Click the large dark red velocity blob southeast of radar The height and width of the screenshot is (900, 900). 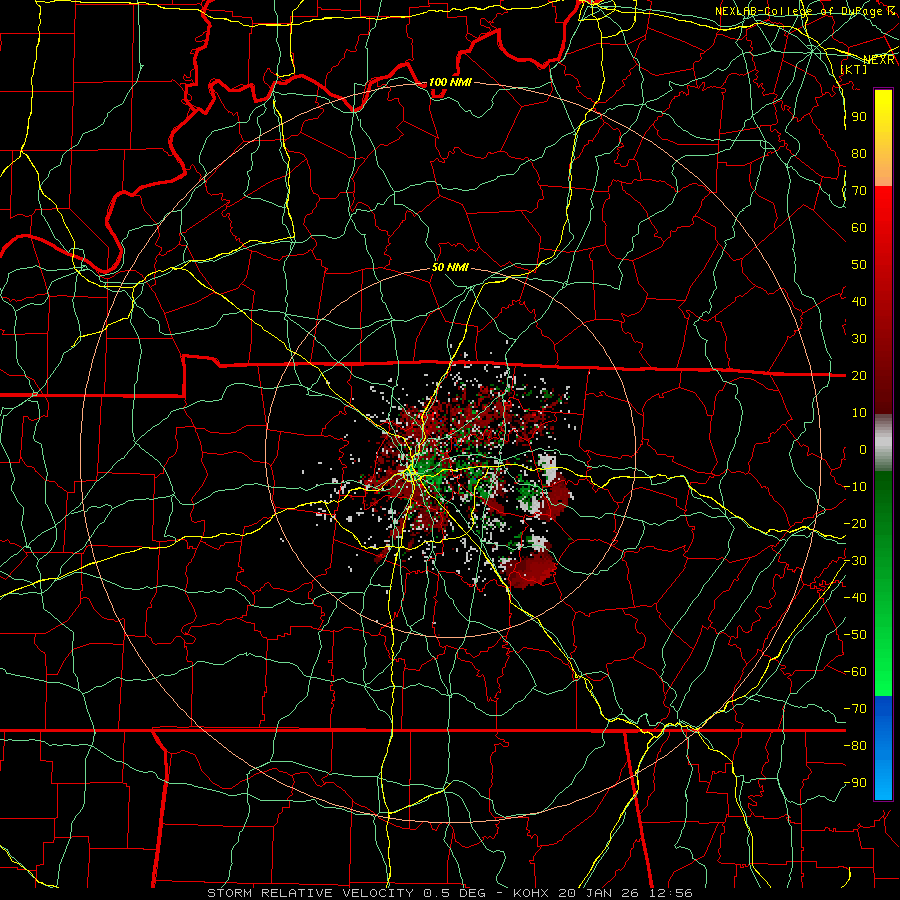[533, 568]
